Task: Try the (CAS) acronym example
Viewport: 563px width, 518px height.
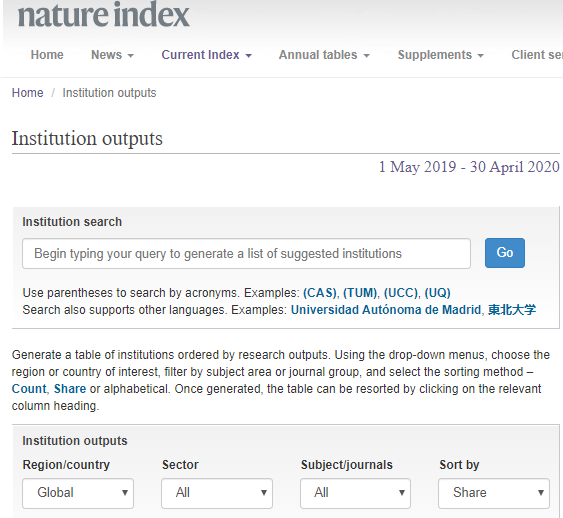Action: tap(320, 293)
